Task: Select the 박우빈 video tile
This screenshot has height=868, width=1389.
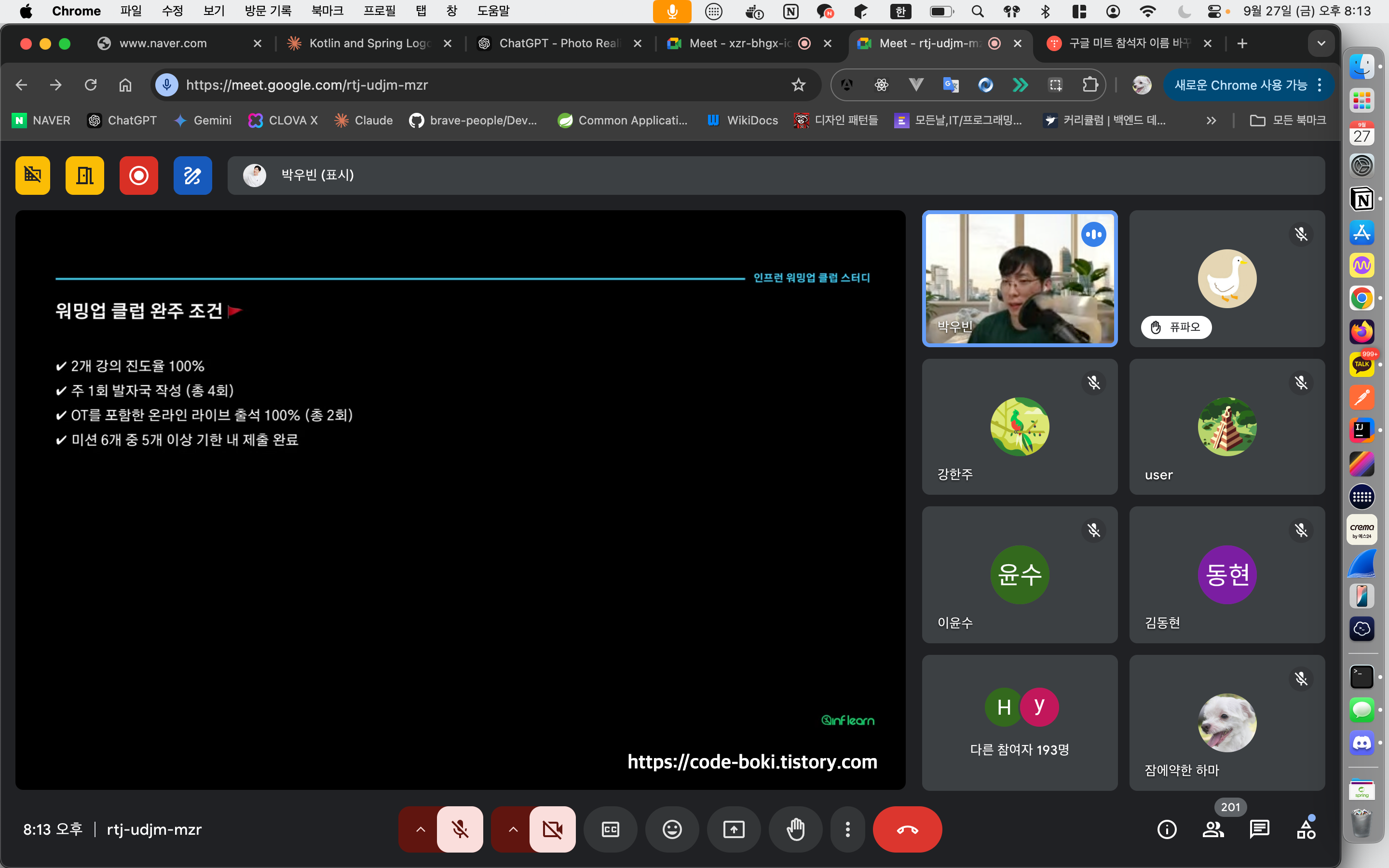Action: point(1020,278)
